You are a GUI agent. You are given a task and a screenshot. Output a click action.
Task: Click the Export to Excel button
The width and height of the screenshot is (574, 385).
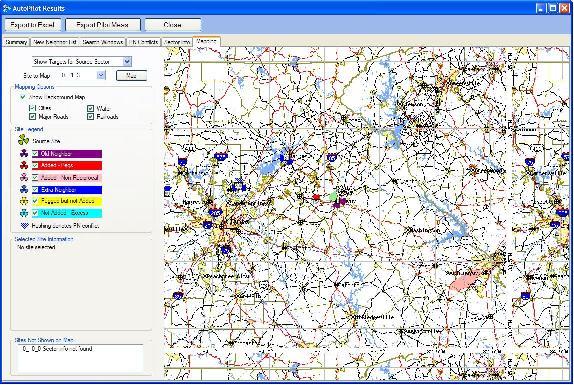point(32,25)
